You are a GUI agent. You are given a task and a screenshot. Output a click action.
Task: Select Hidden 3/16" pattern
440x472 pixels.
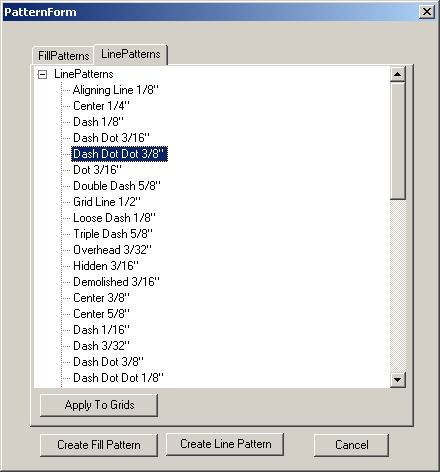[106, 266]
